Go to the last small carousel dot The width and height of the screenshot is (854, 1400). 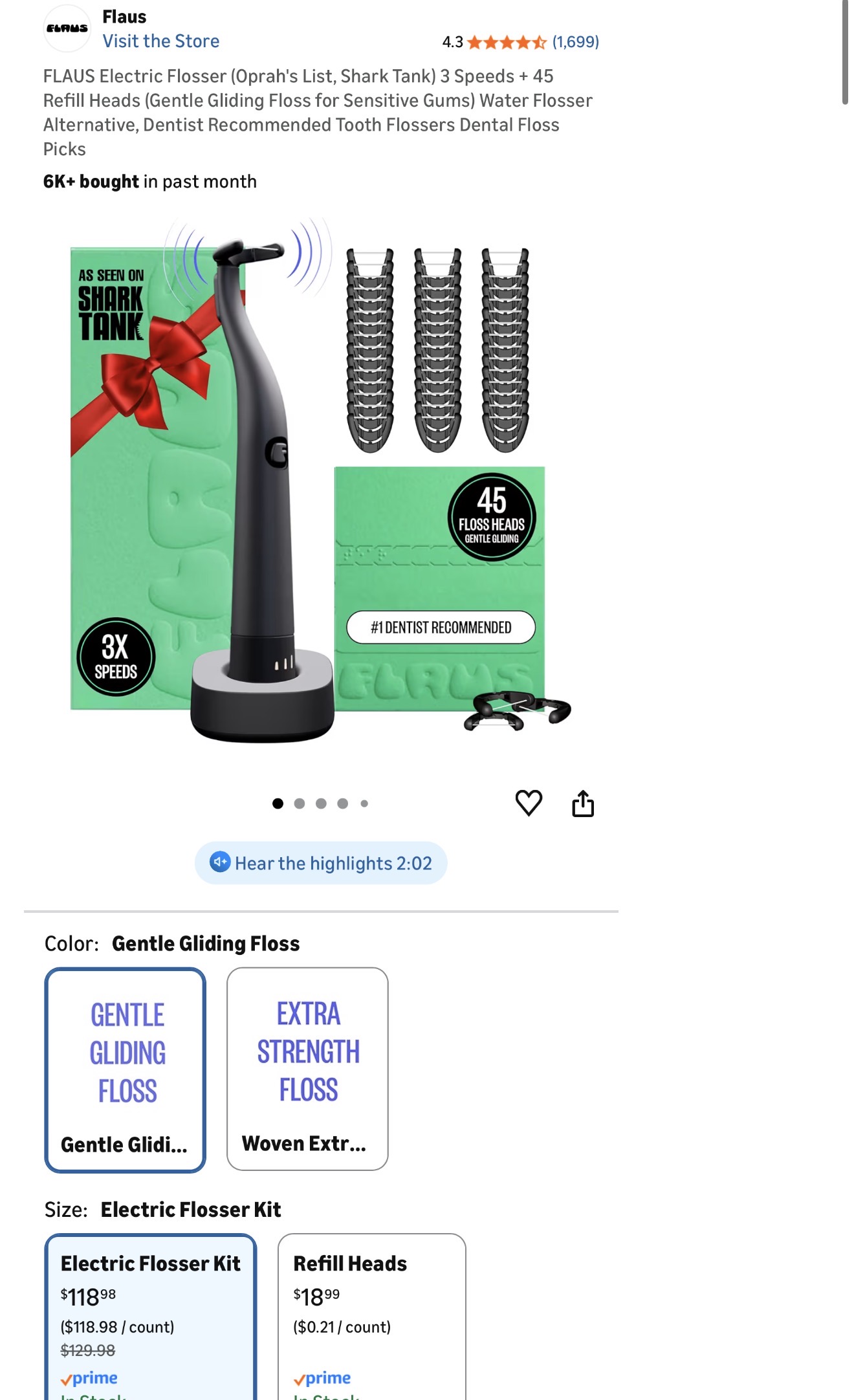pyautogui.click(x=364, y=804)
